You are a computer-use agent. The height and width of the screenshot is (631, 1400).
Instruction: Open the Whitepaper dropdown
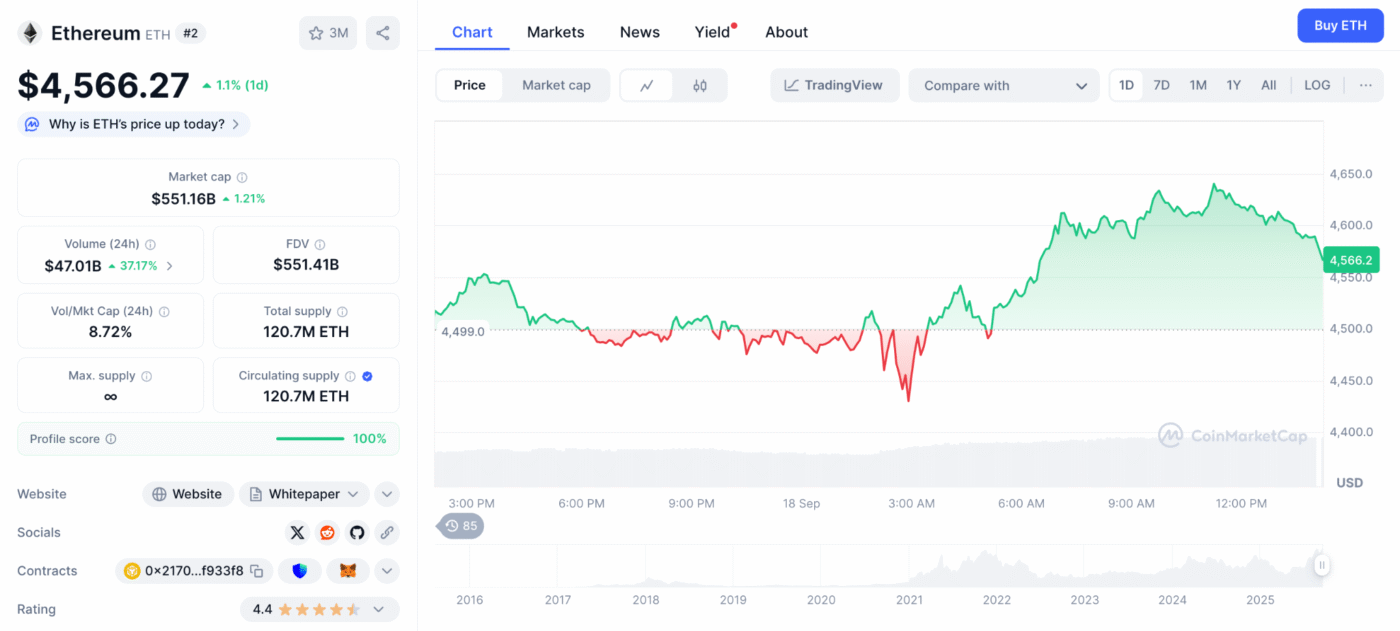point(304,494)
